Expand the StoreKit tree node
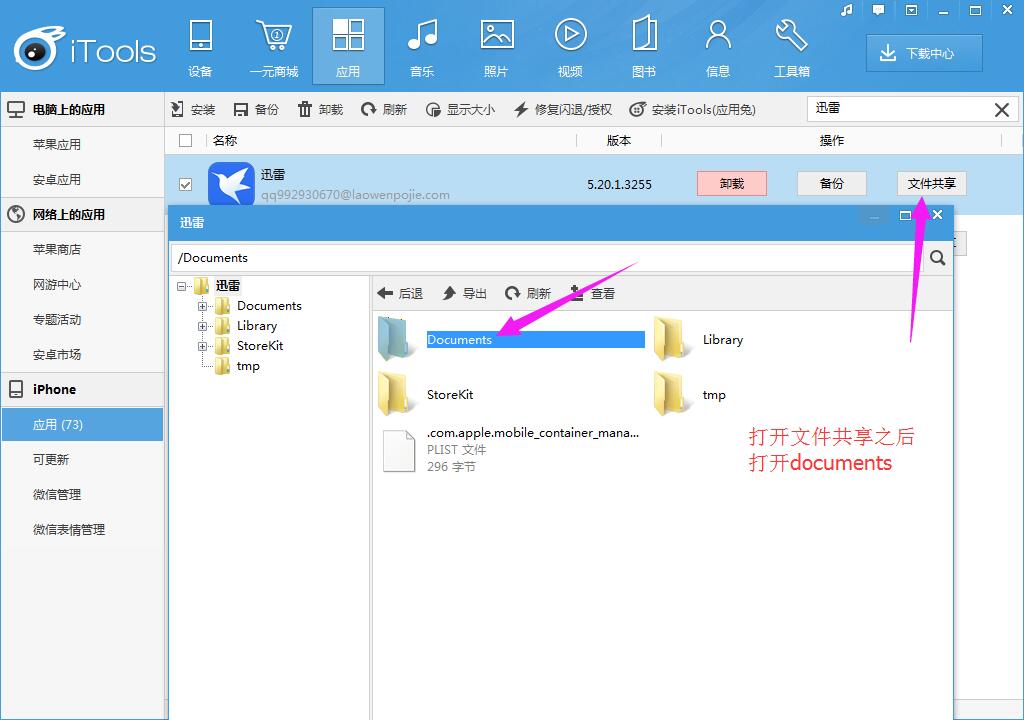Viewport: 1024px width, 720px height. tap(202, 346)
